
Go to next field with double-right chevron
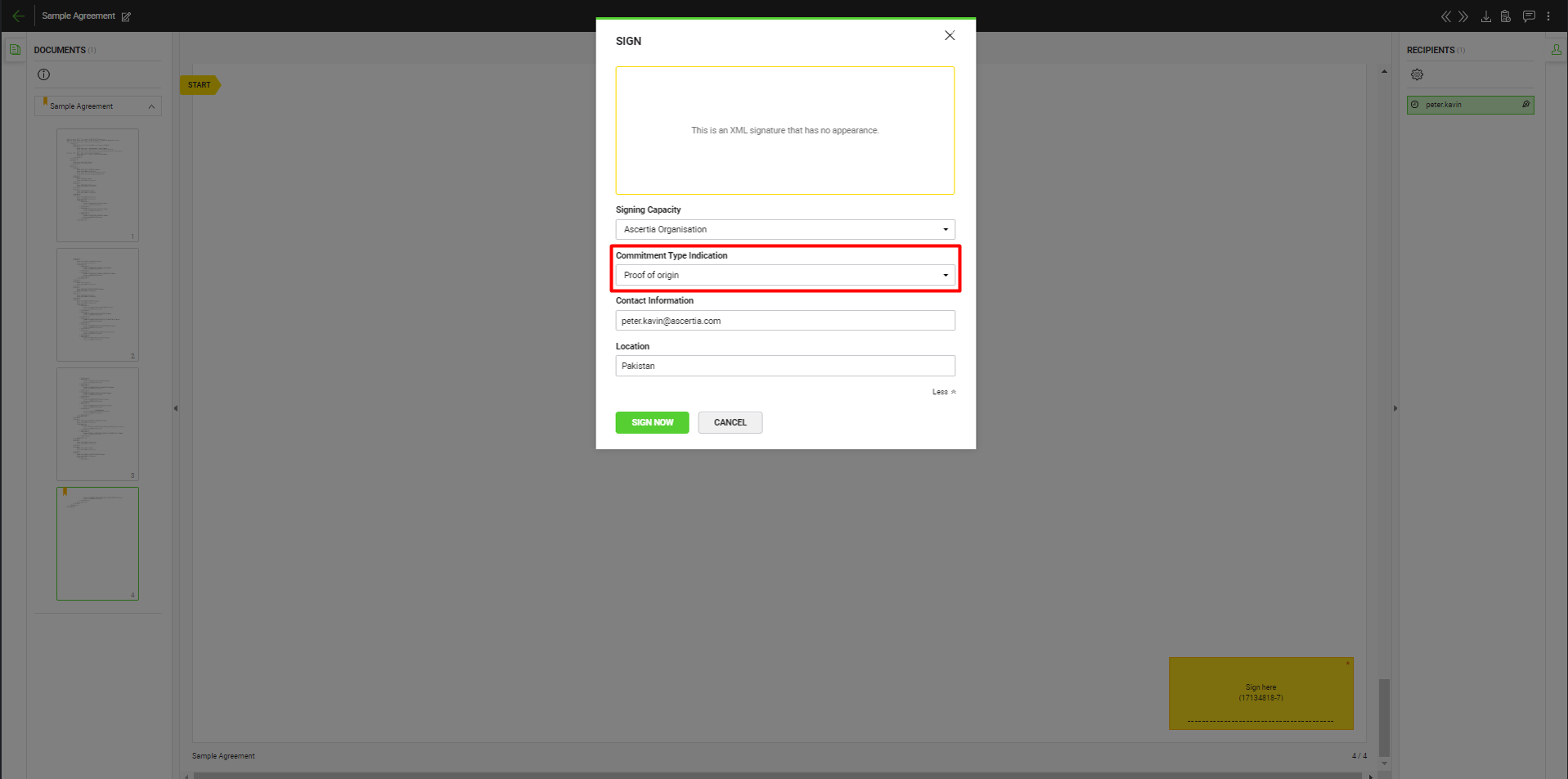(x=1463, y=16)
